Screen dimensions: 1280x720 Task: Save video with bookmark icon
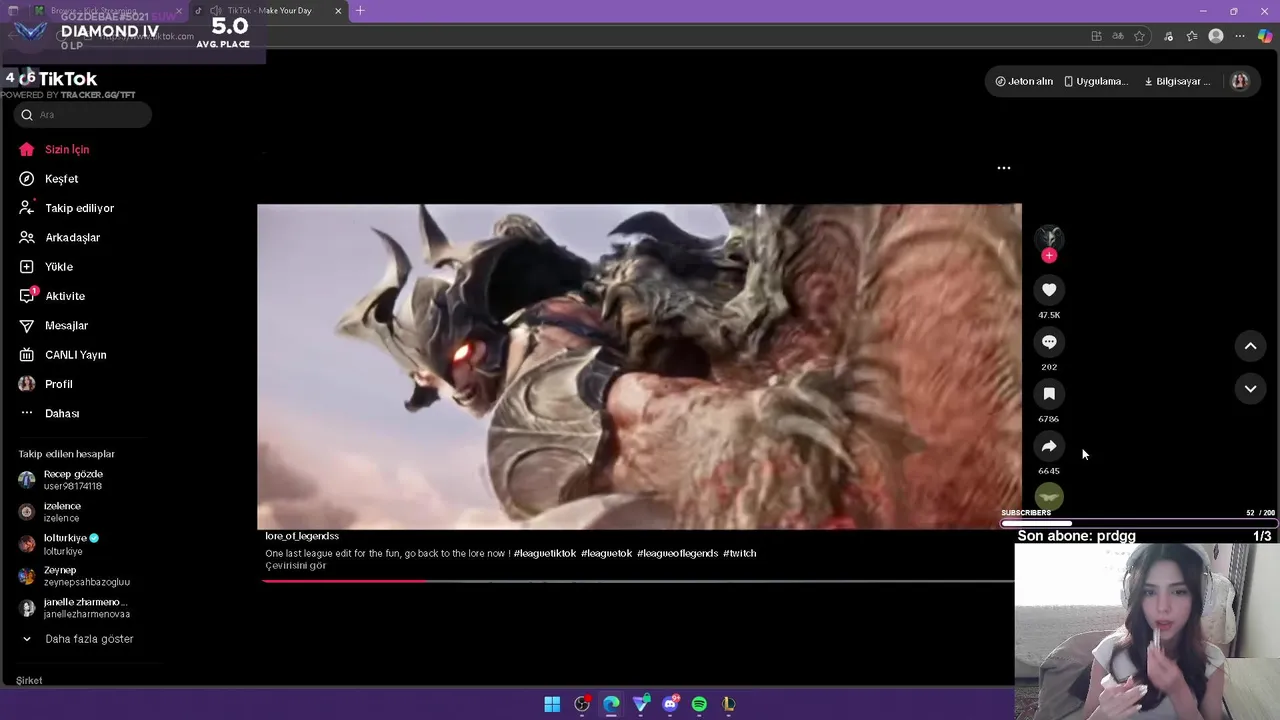(1049, 394)
